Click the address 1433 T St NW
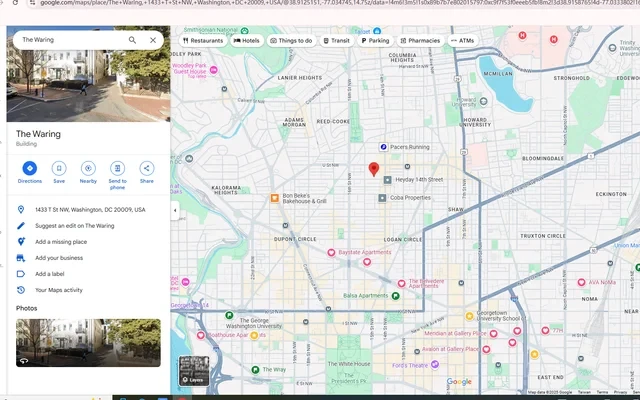This screenshot has width=640, height=400. [90, 210]
